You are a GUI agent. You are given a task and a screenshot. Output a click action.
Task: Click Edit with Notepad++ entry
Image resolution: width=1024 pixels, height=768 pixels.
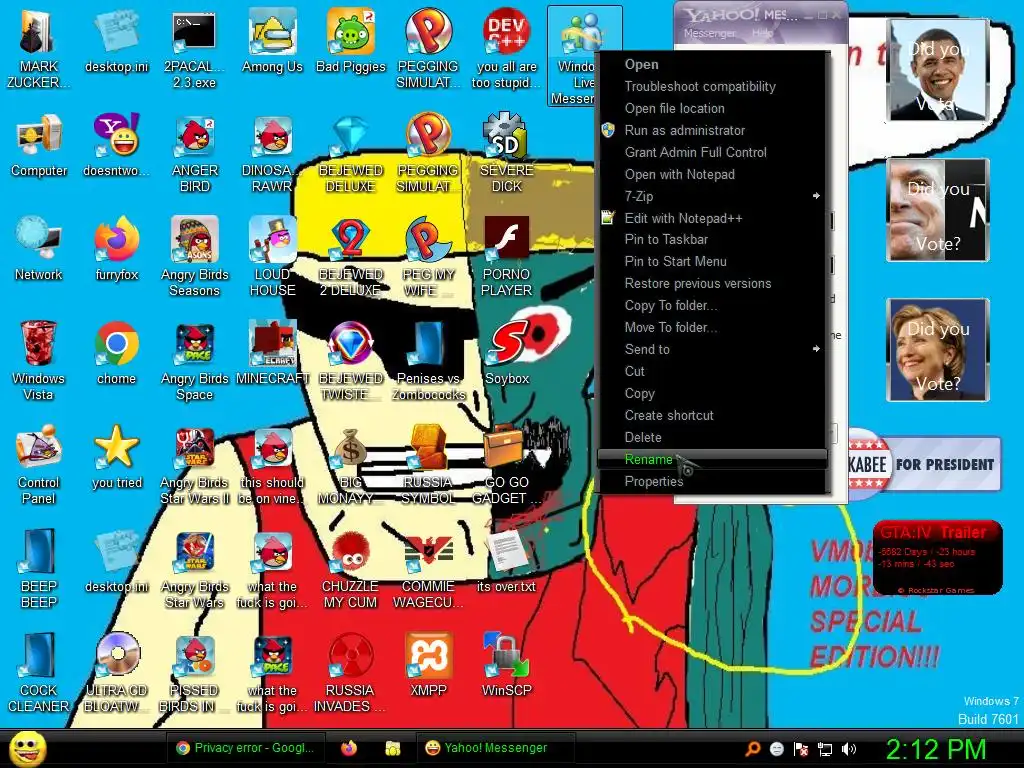[x=713, y=218]
